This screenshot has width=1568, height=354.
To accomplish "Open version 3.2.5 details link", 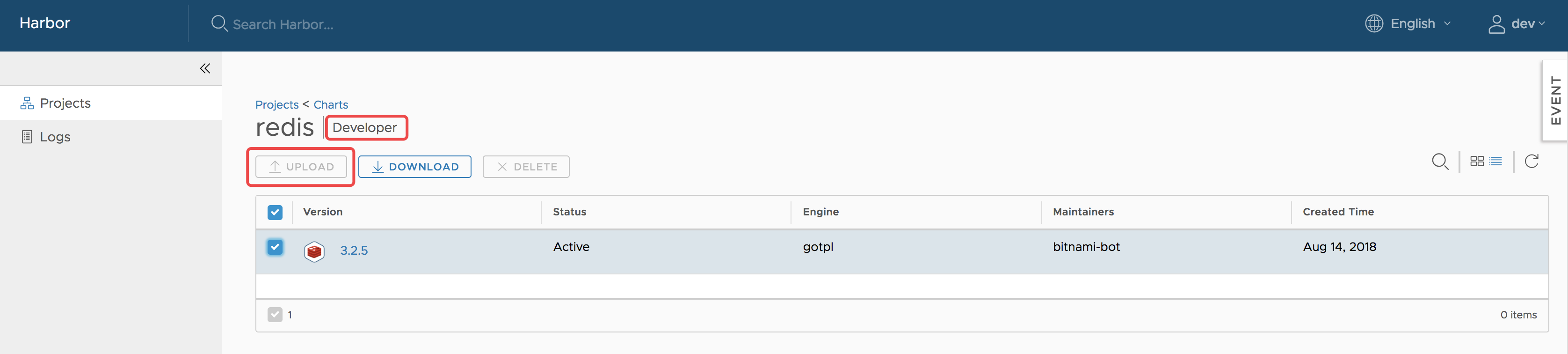I will [x=354, y=251].
